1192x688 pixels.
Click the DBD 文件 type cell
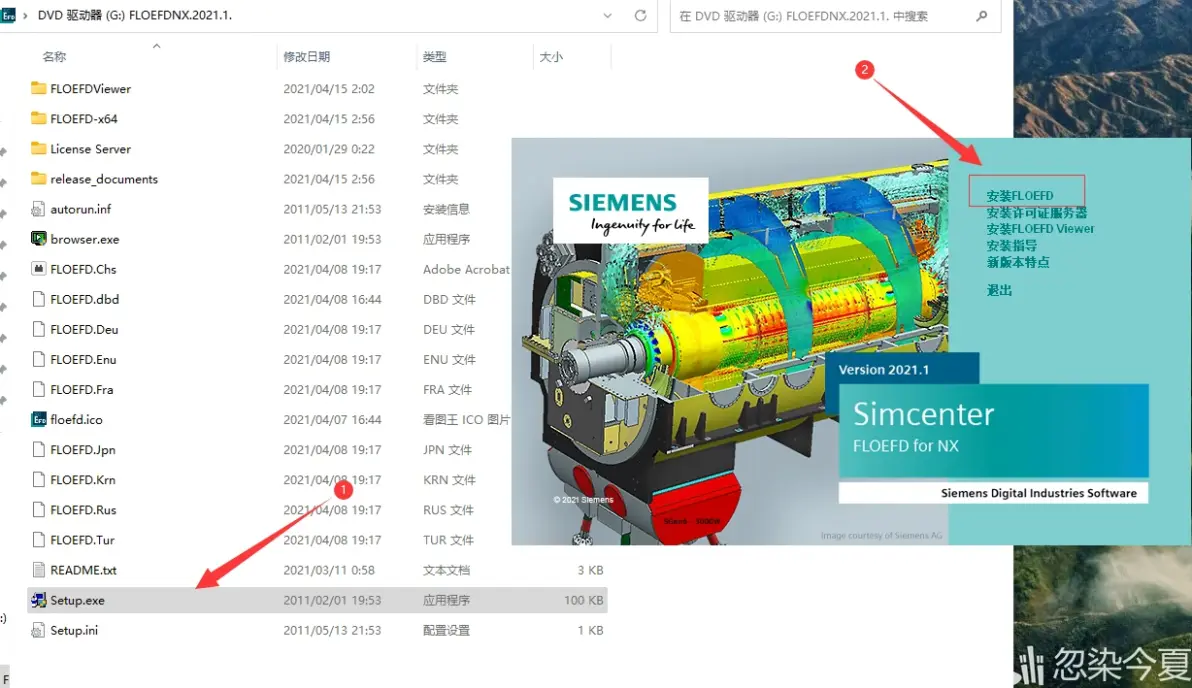[449, 300]
